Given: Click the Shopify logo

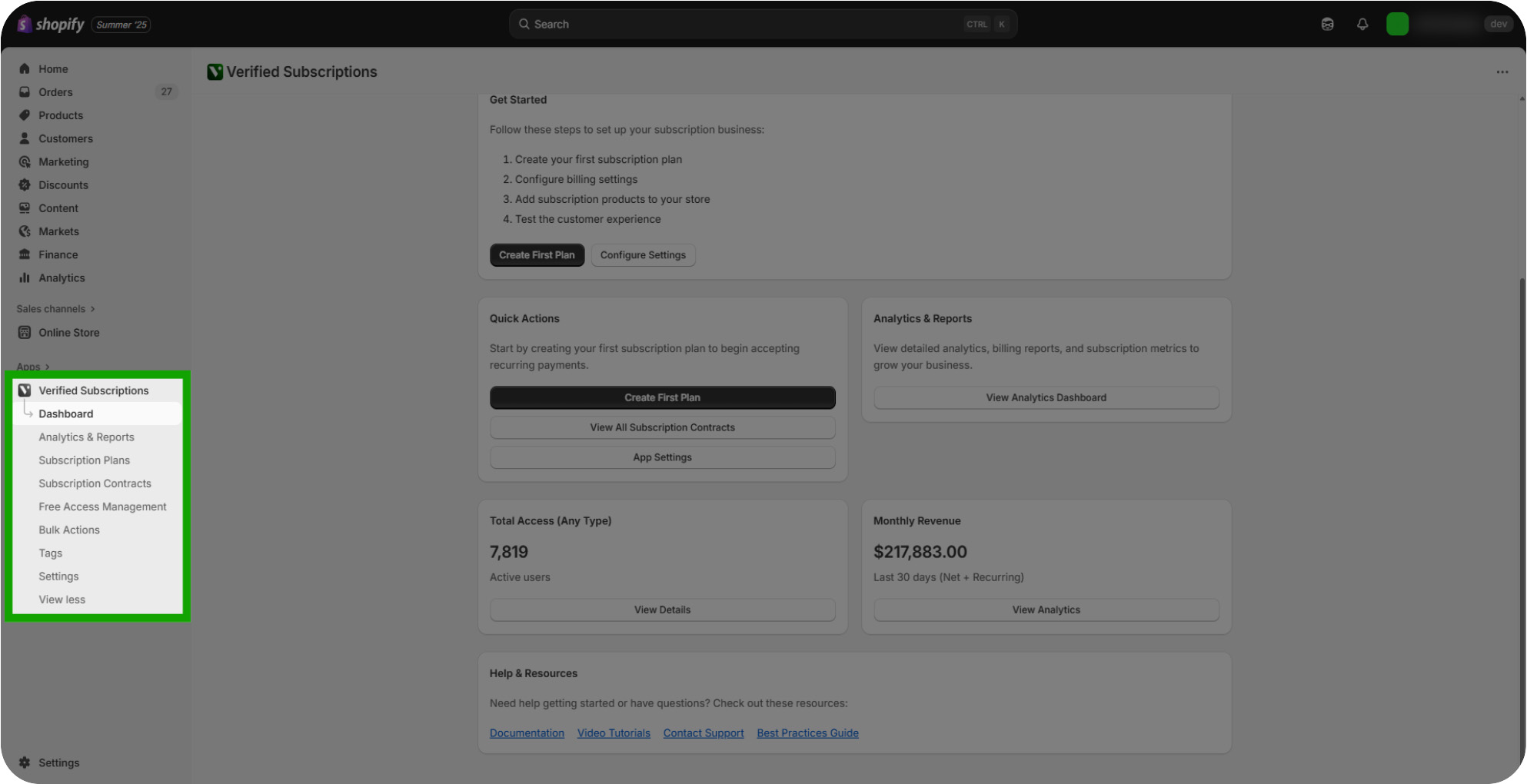Looking at the screenshot, I should click(x=51, y=25).
